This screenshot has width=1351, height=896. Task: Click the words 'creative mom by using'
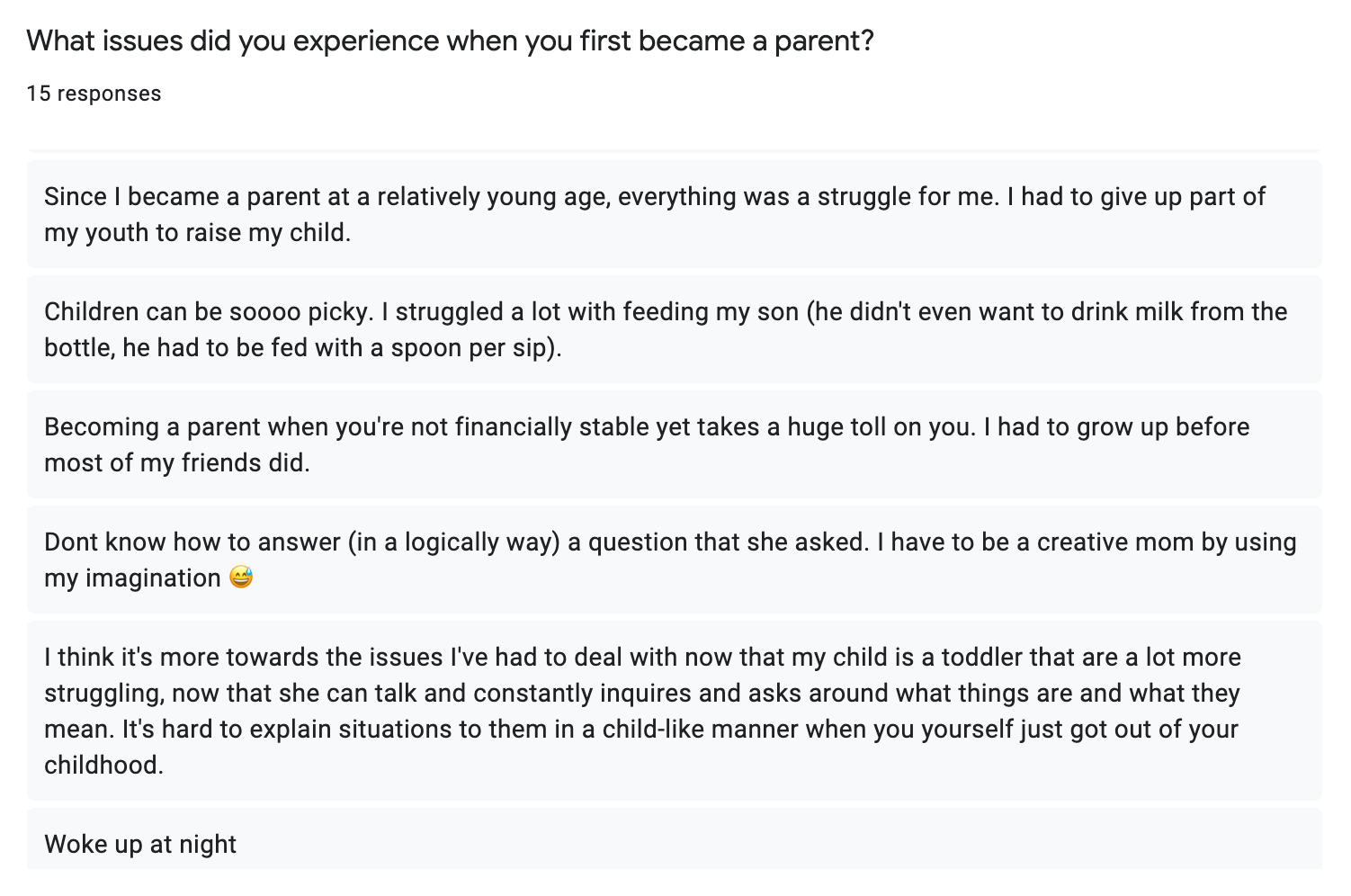(x=1167, y=542)
